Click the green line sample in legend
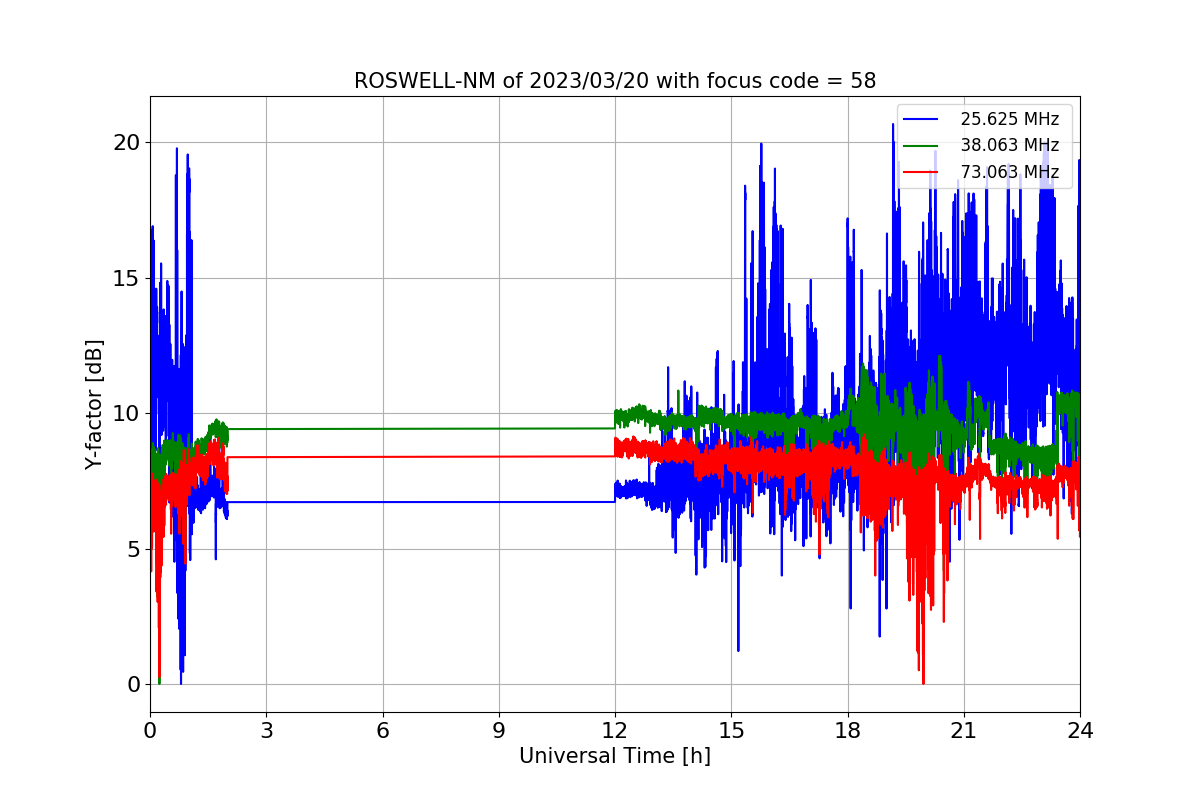1200x800 pixels. click(921, 146)
